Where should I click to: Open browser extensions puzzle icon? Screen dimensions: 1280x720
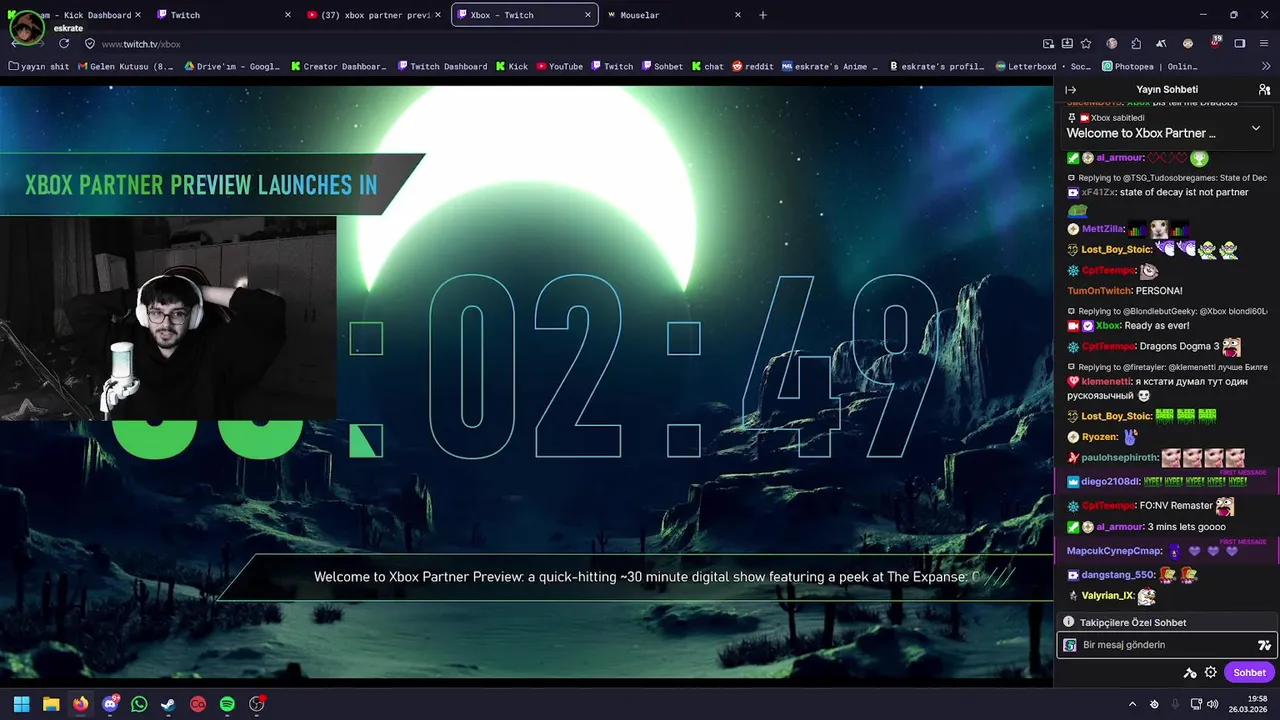pyautogui.click(x=1136, y=44)
